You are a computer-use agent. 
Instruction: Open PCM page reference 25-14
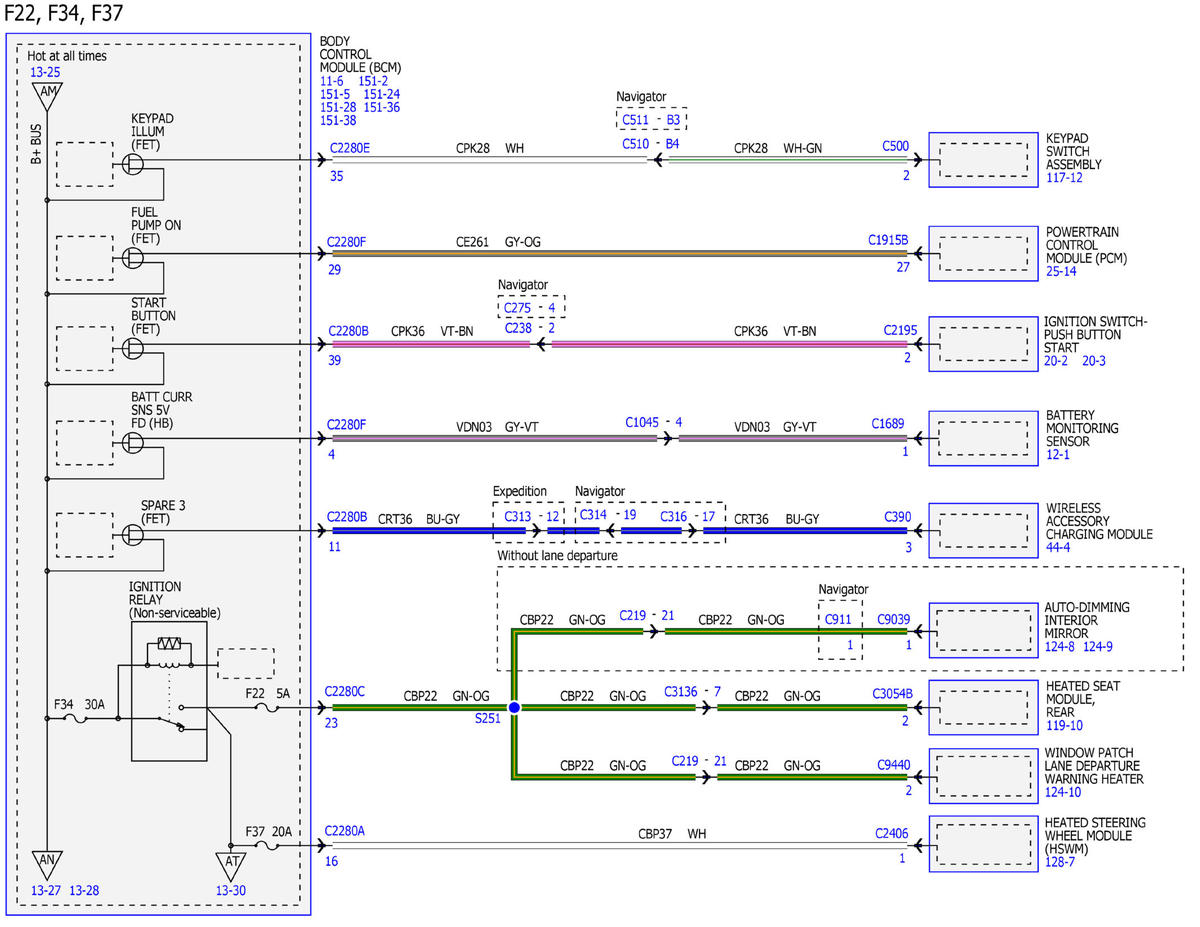coord(1062,272)
